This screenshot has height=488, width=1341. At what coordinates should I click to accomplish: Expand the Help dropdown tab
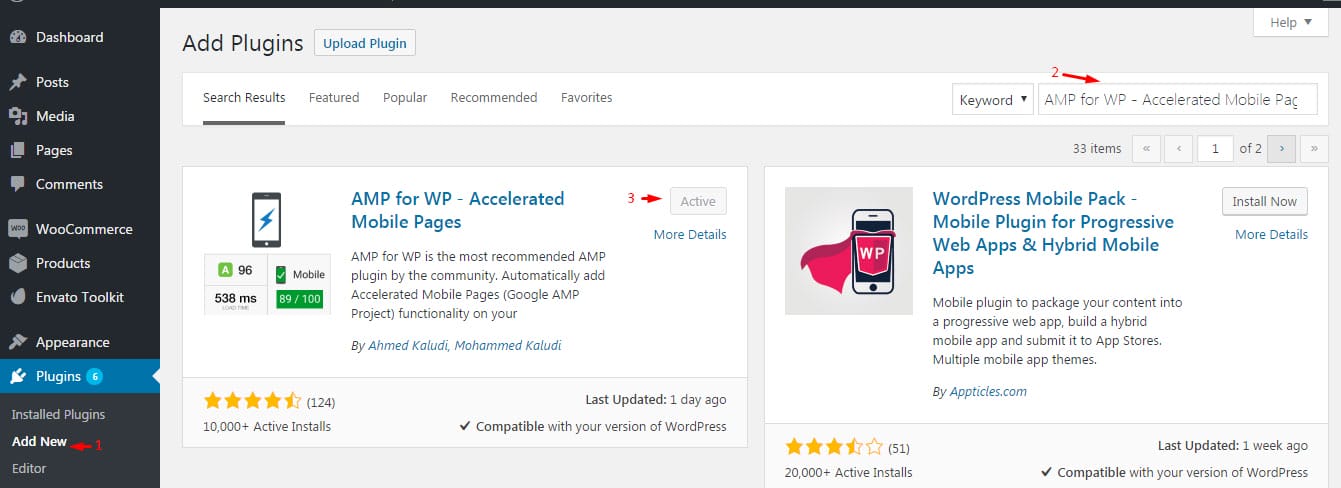pyautogui.click(x=1289, y=23)
